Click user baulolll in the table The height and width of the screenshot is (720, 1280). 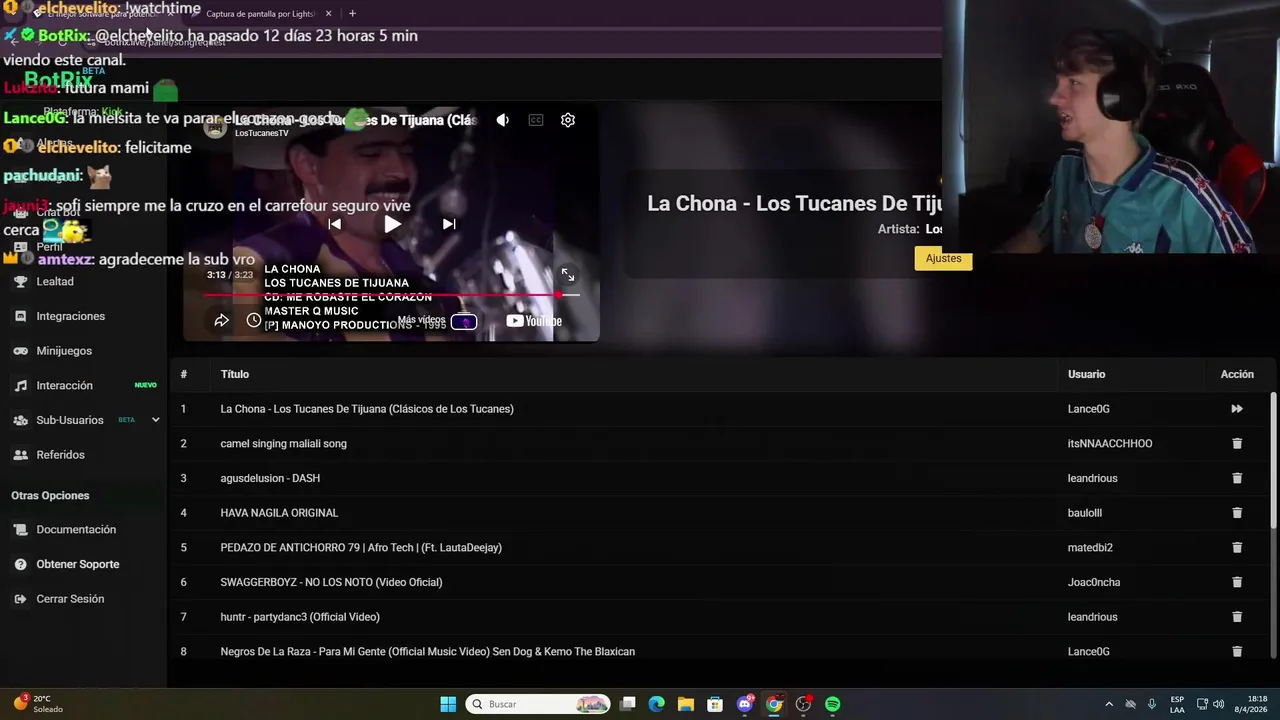click(x=1085, y=513)
